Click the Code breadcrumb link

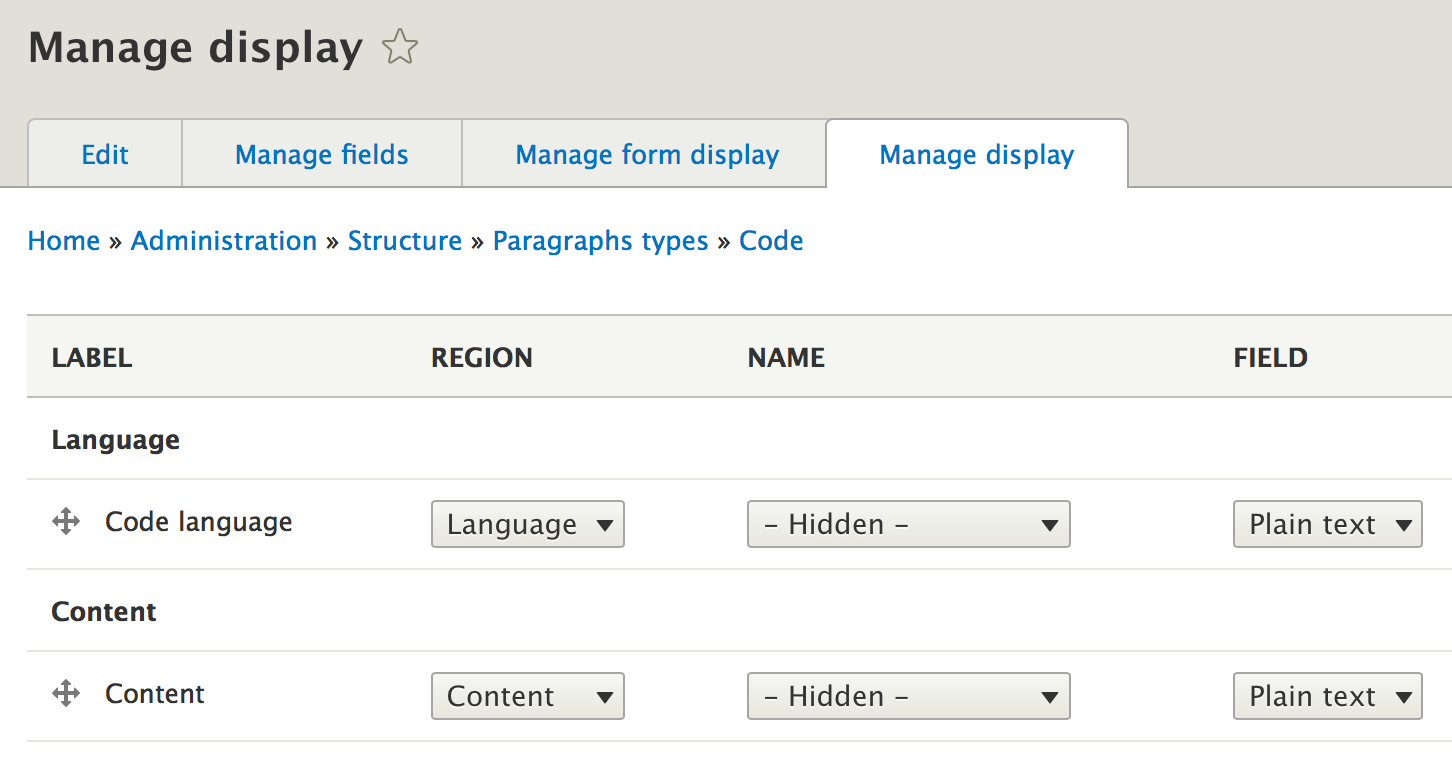[771, 240]
